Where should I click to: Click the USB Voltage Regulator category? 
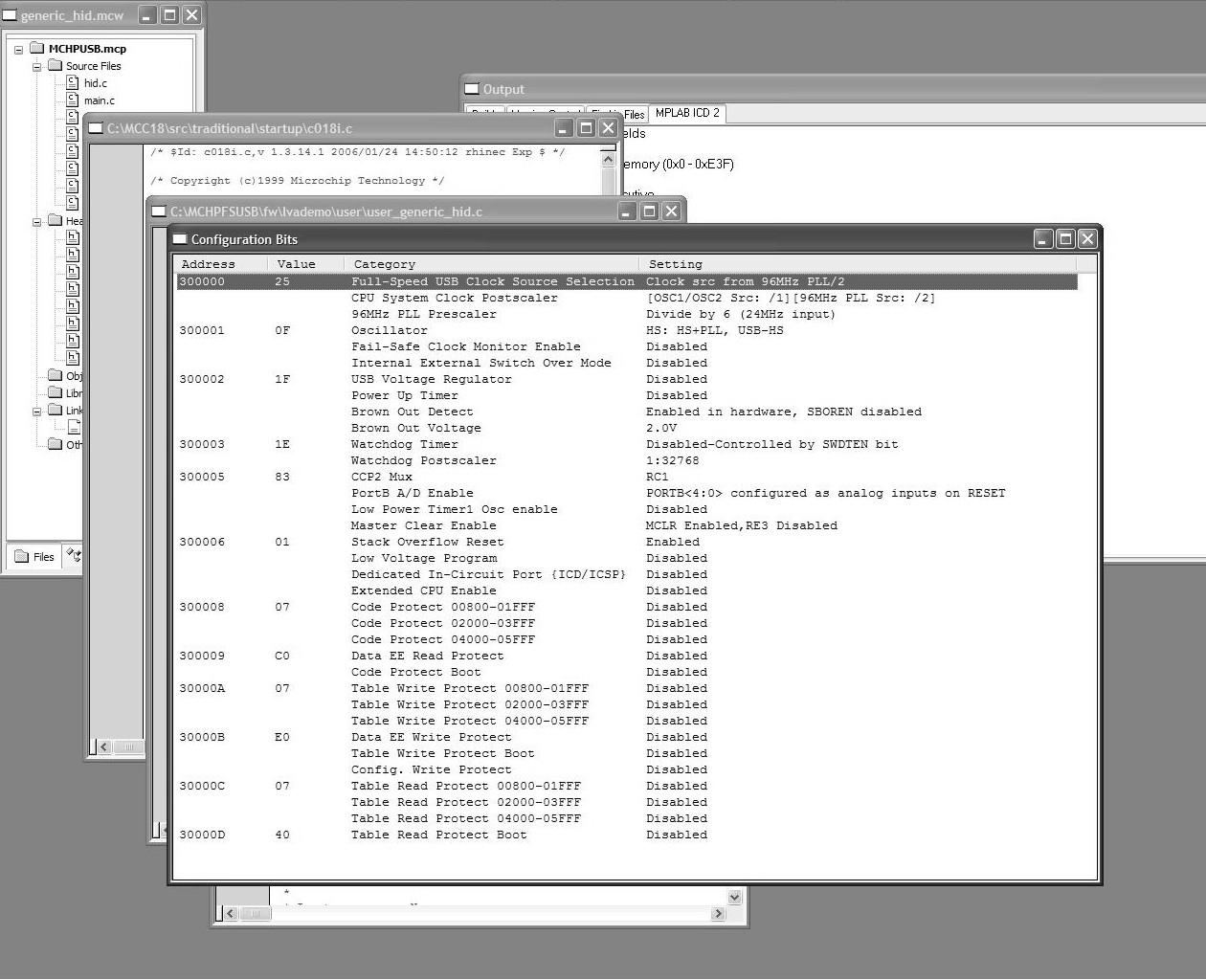click(431, 379)
